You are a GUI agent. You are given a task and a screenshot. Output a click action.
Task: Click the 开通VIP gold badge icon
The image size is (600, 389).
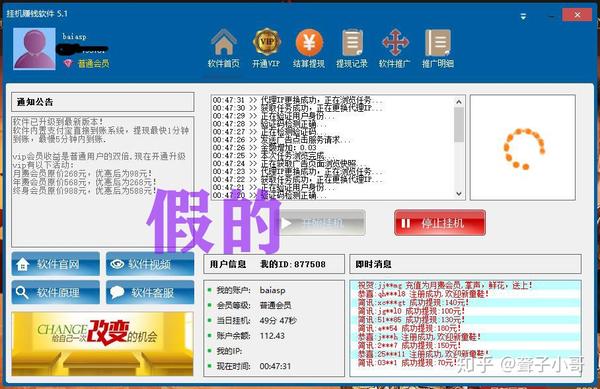[266, 42]
